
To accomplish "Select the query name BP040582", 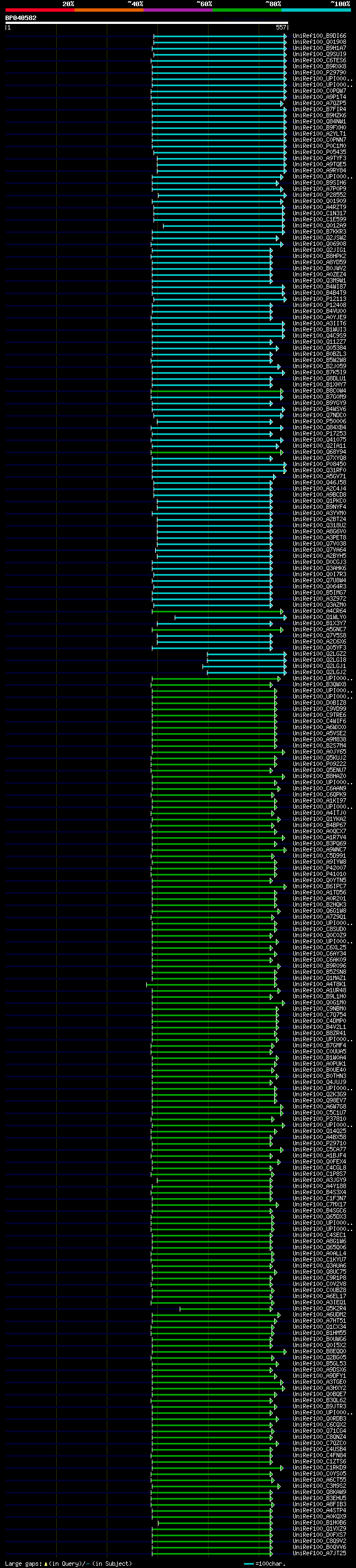I will pyautogui.click(x=21, y=18).
